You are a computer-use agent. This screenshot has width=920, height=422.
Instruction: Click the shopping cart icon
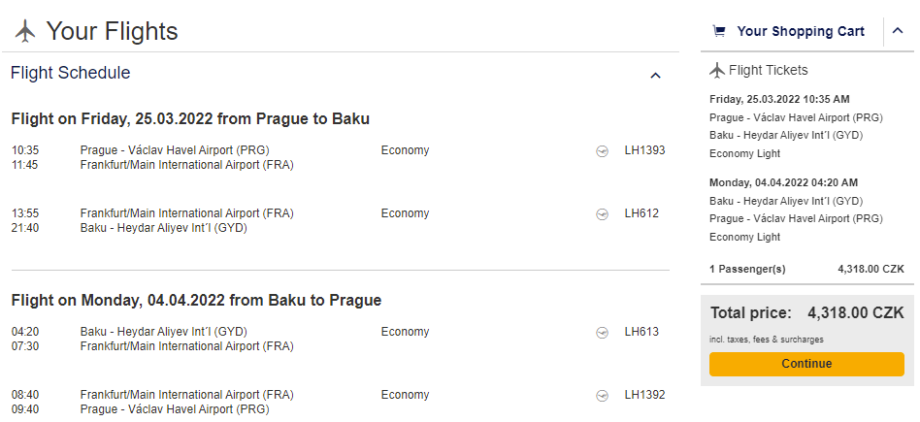coord(718,31)
